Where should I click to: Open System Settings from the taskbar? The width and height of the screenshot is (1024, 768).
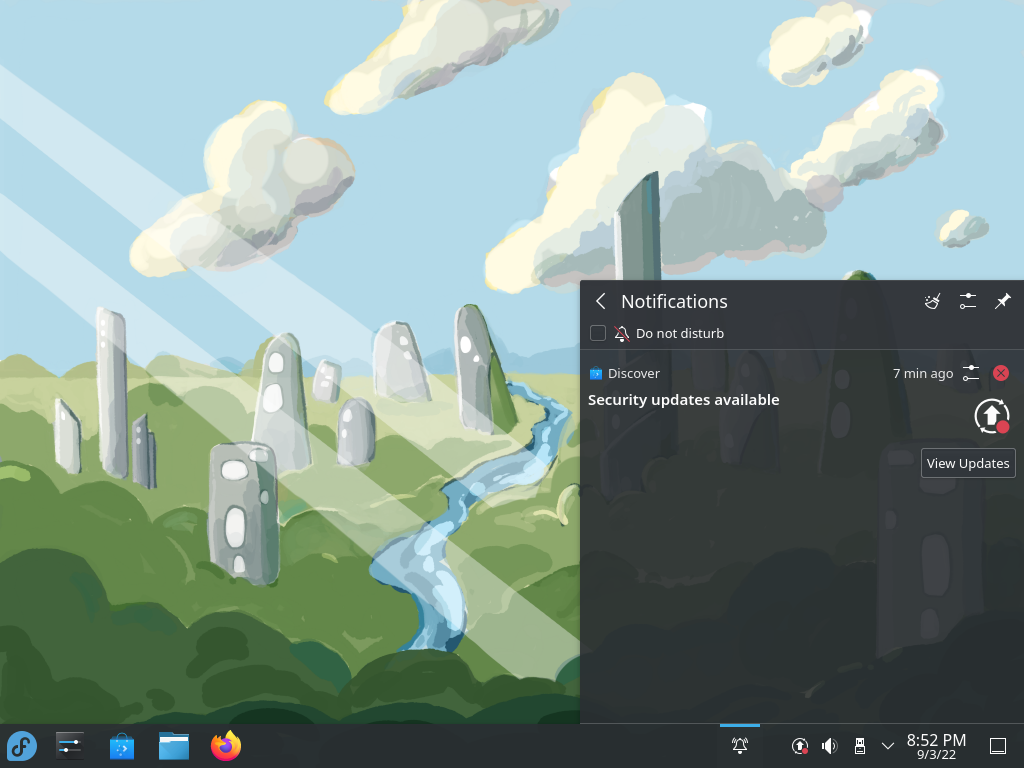[x=70, y=746]
